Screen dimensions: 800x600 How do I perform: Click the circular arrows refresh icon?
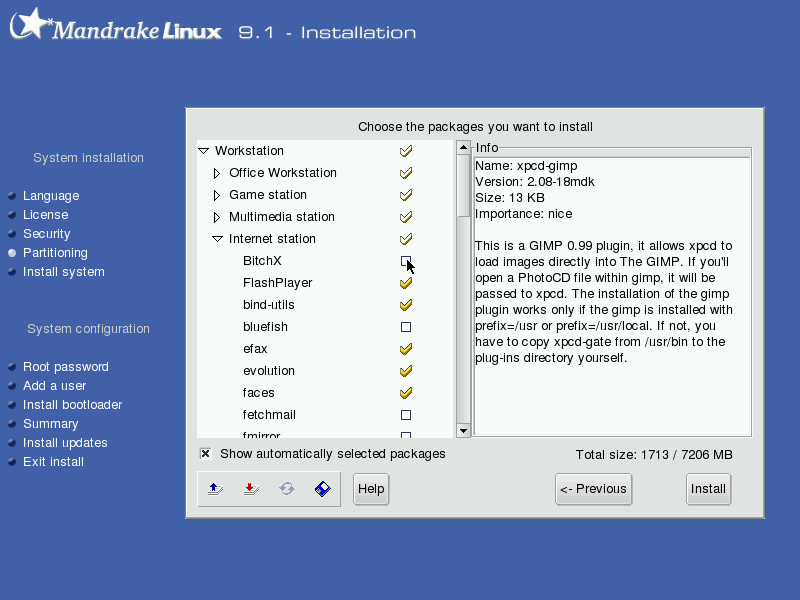(287, 489)
